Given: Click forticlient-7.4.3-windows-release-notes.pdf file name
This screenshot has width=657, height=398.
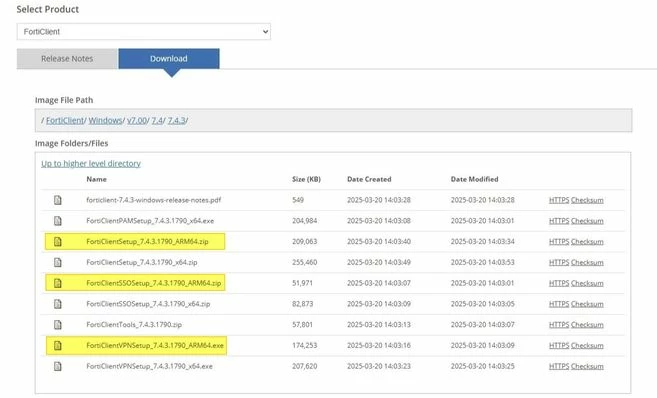Looking at the screenshot, I should (x=154, y=200).
